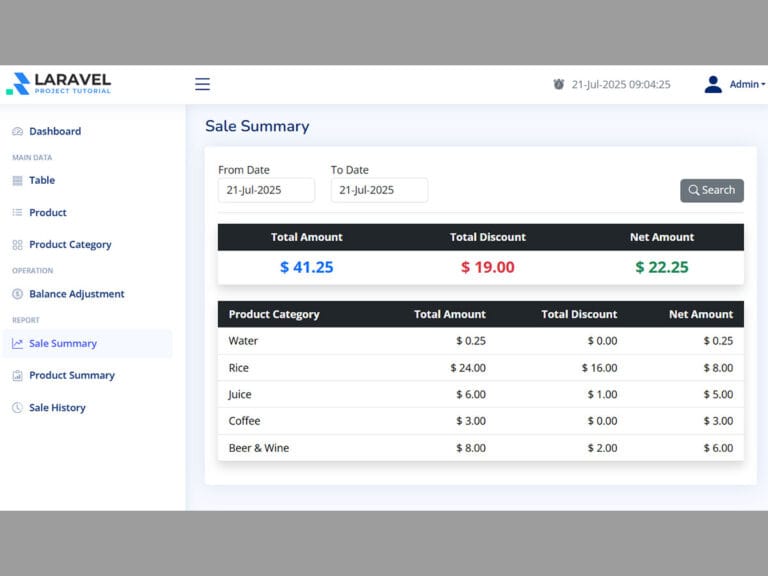Click the Table grid icon in sidebar

pyautogui.click(x=17, y=181)
